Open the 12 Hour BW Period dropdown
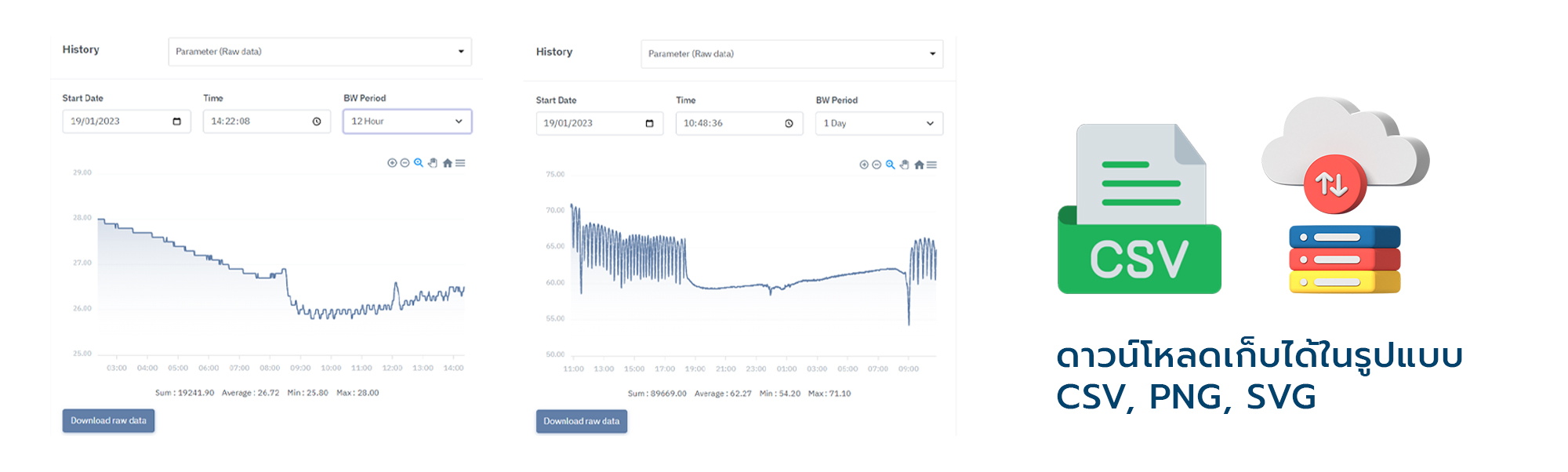Viewport: 1568px width, 472px height. click(x=407, y=122)
